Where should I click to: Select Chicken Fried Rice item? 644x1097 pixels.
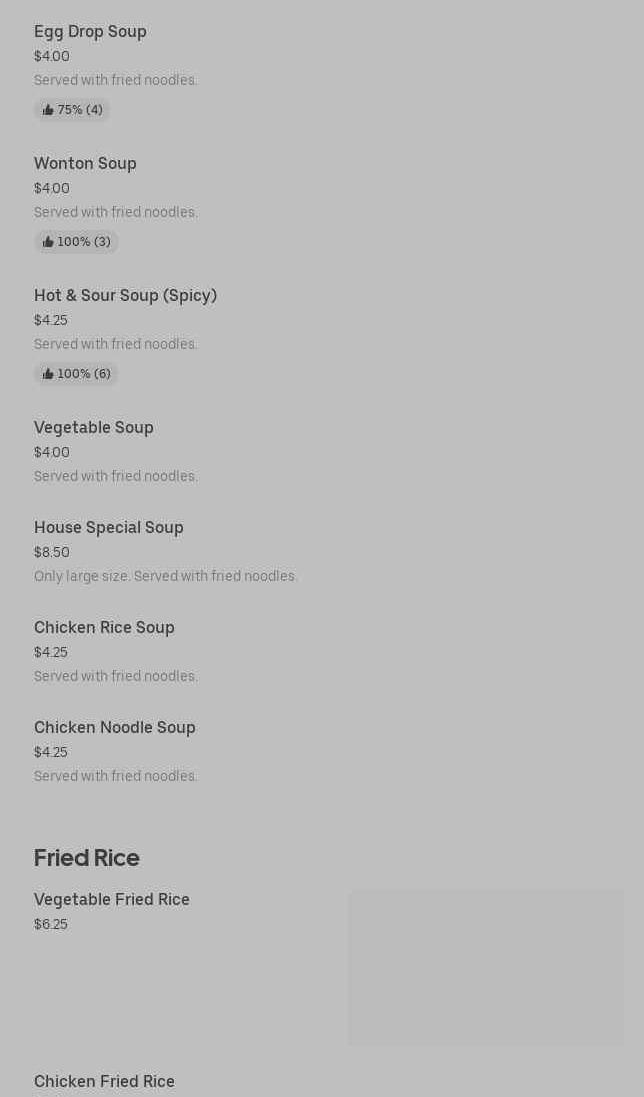coord(104,1082)
